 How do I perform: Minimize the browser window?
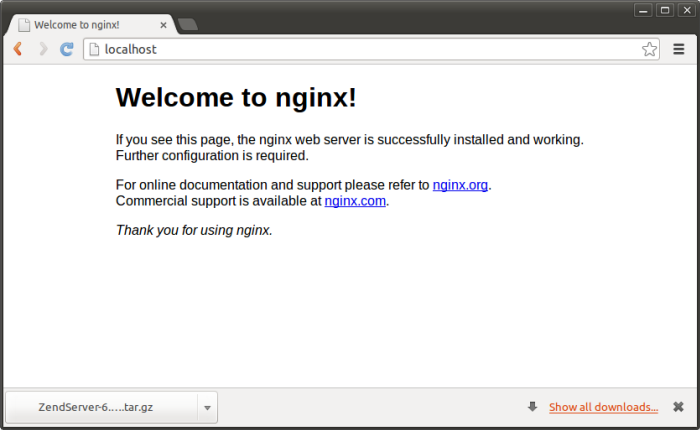643,10
